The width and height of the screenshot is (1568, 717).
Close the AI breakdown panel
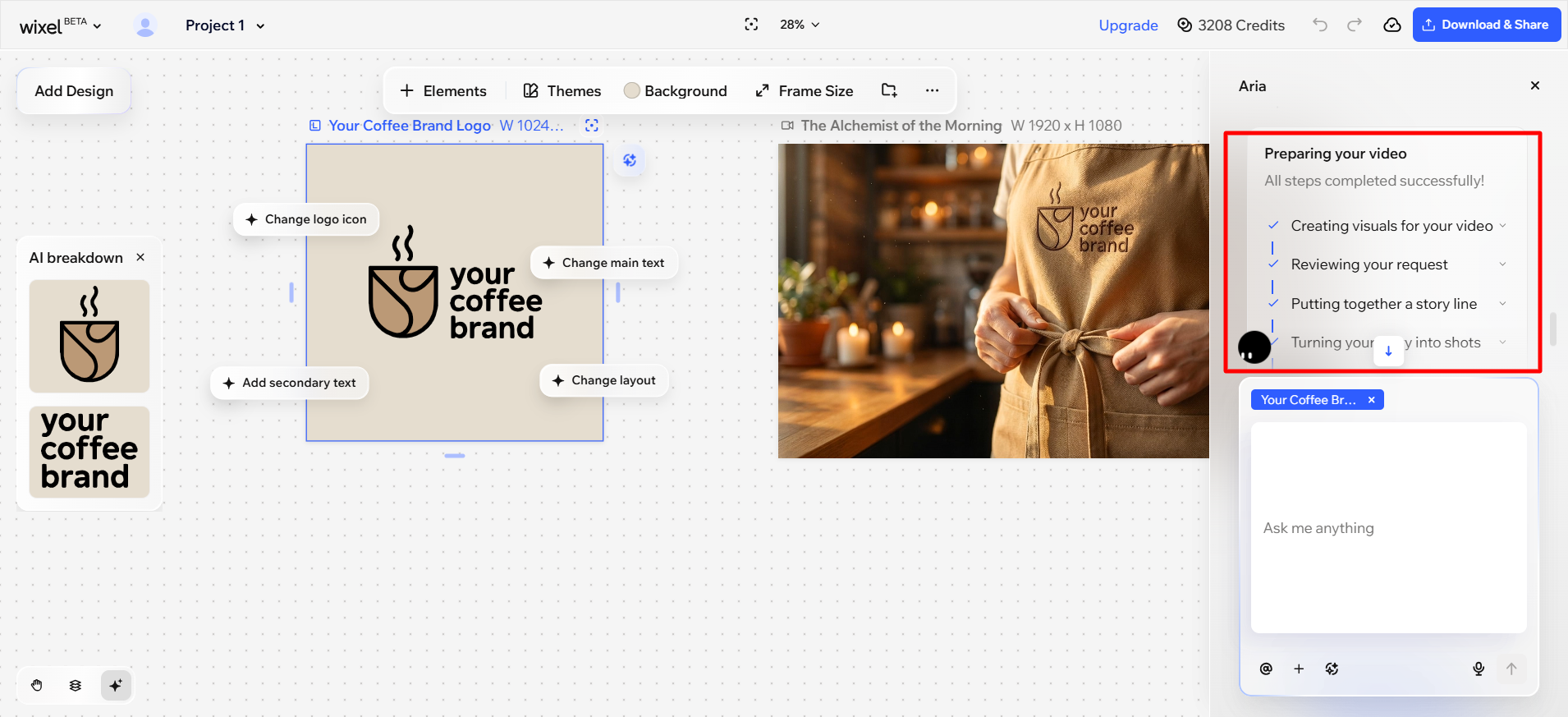140,257
